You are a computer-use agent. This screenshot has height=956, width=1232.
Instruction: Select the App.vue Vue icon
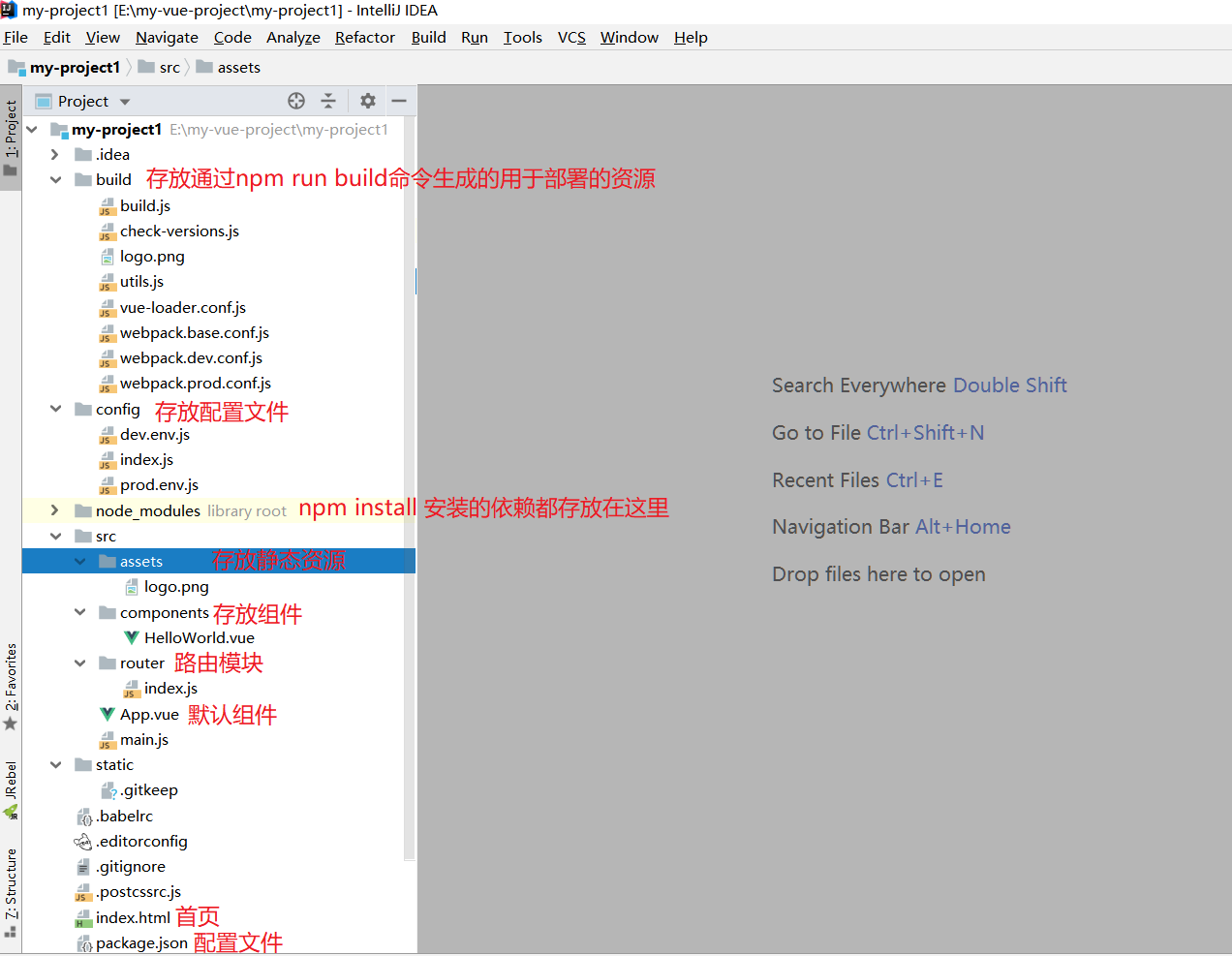[x=108, y=714]
